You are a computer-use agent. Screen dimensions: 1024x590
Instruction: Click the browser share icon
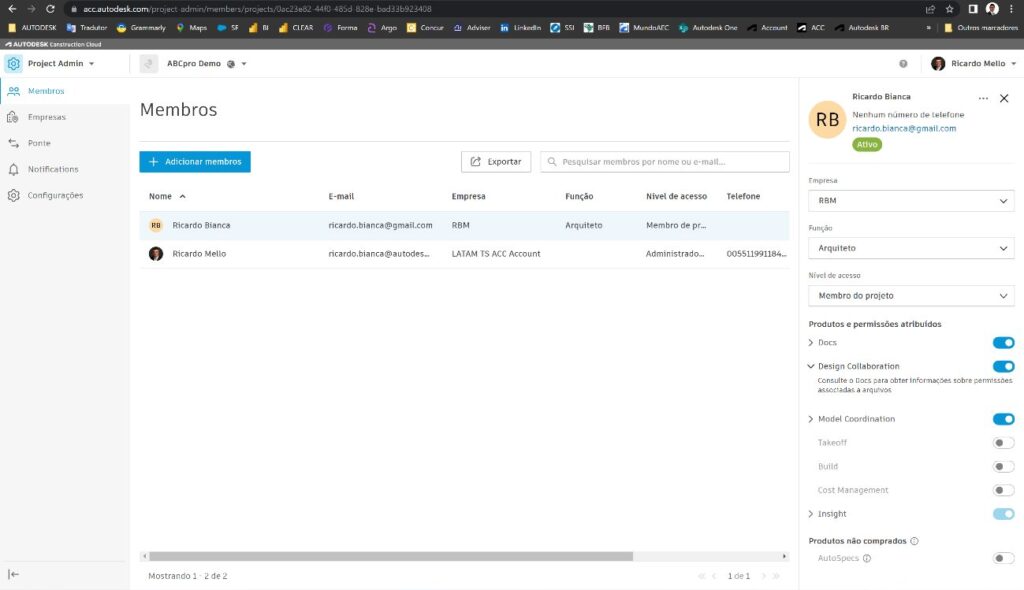click(930, 9)
